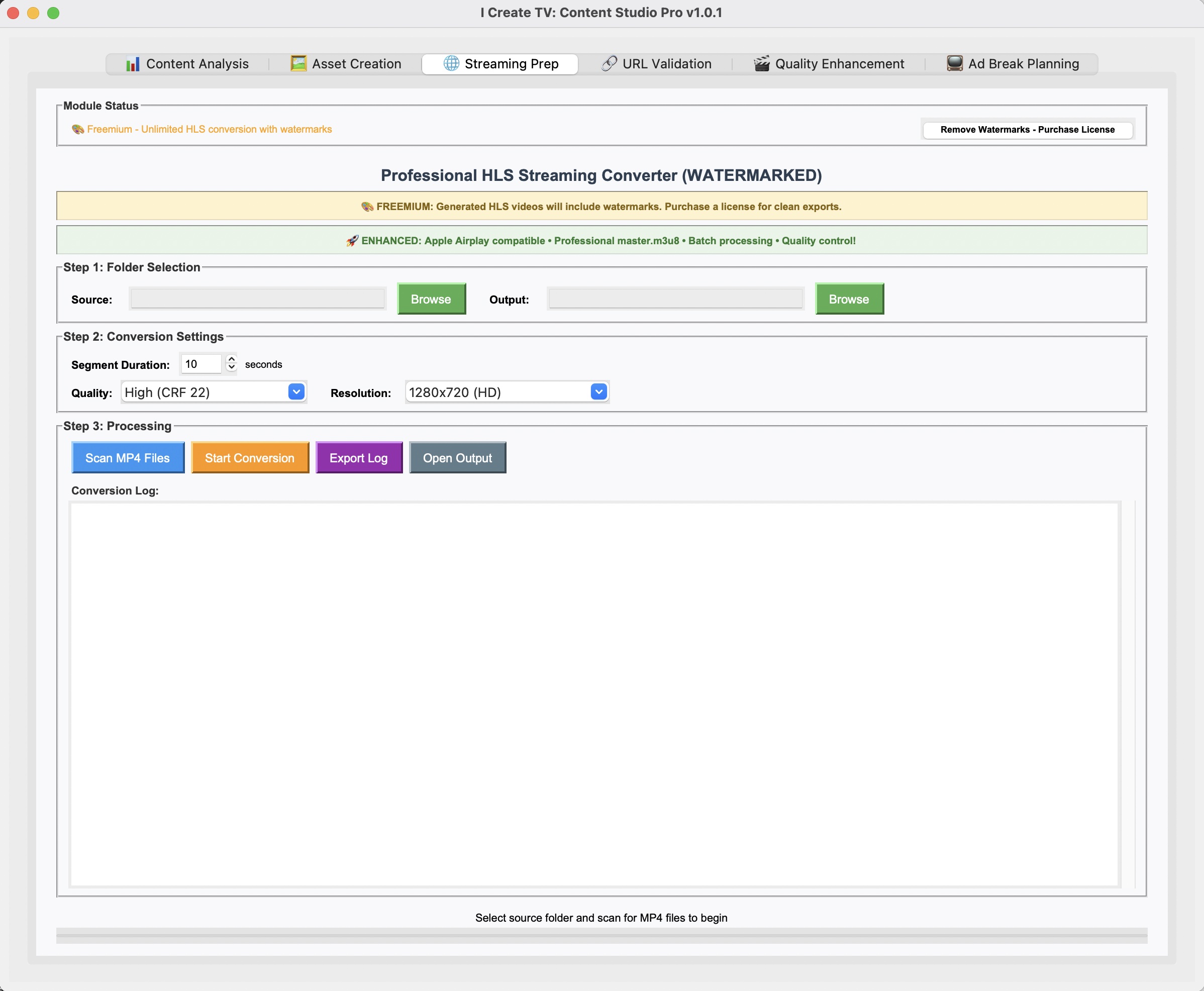Click the conversion progress bar at bottom
Viewport: 1204px width, 991px height.
[601, 935]
